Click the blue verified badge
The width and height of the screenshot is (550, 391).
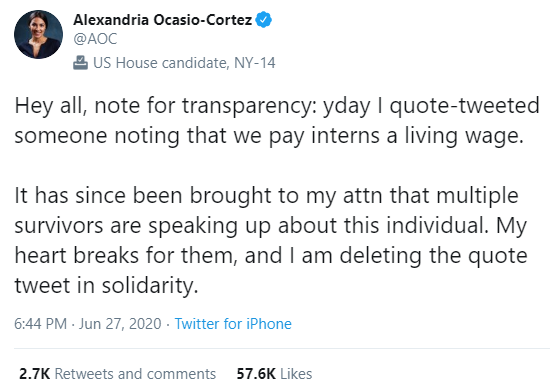pos(263,20)
